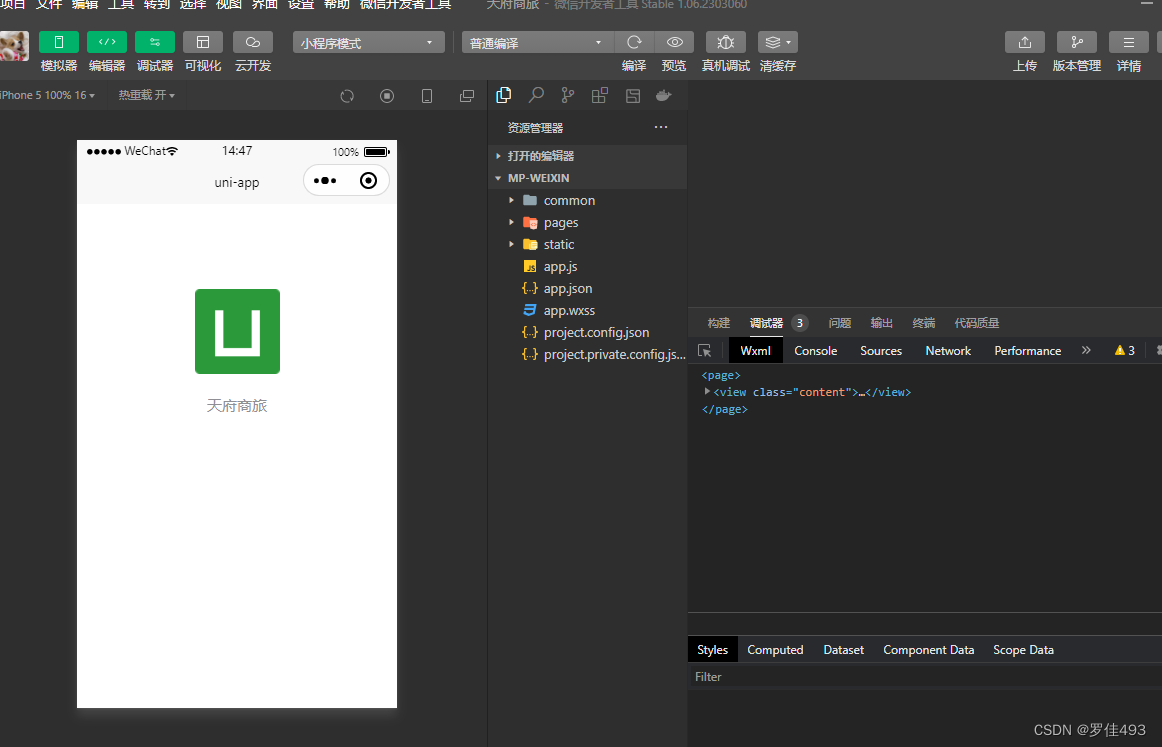Screen dimensions: 1162x747
Task: Open app.json file
Action: 567,289
